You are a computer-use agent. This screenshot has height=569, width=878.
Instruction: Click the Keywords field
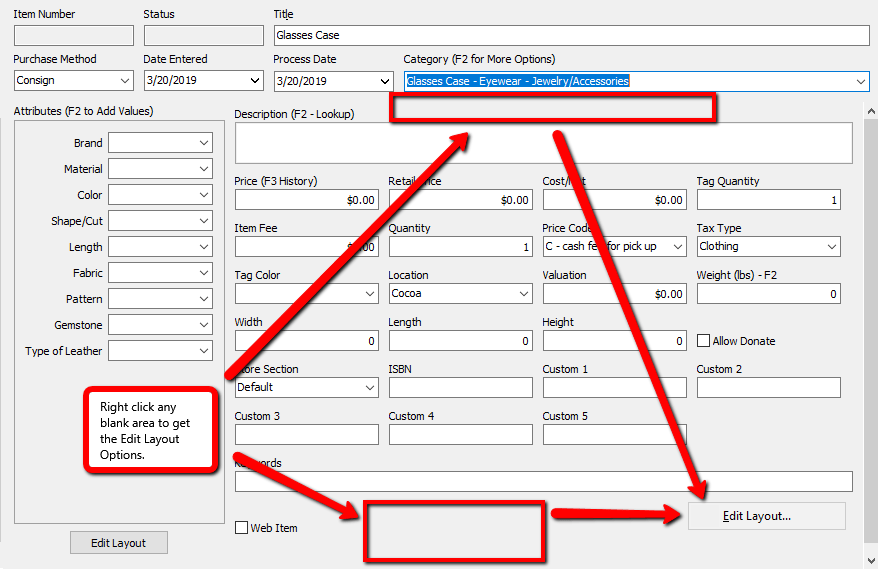543,482
